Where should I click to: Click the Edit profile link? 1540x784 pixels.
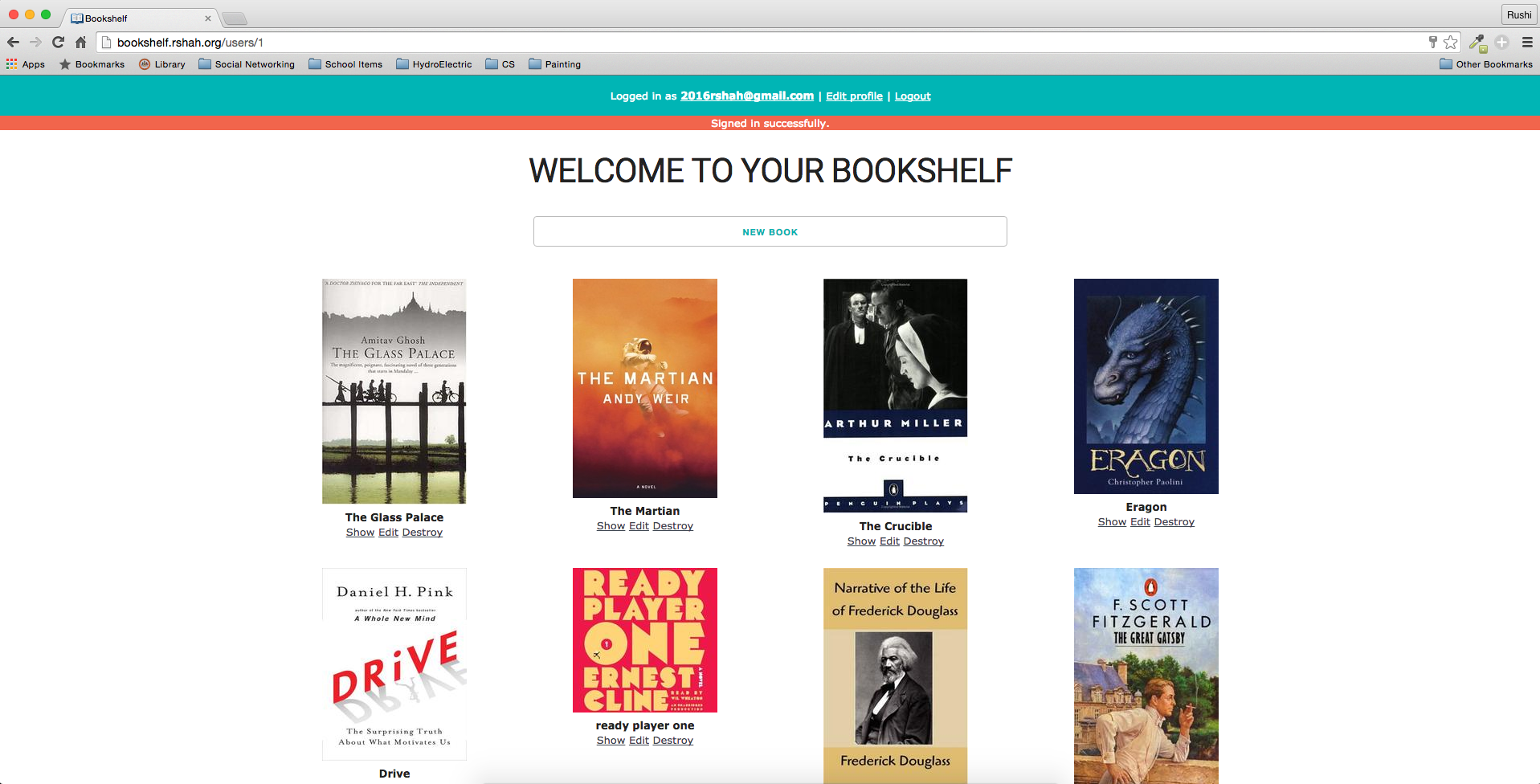pyautogui.click(x=854, y=96)
